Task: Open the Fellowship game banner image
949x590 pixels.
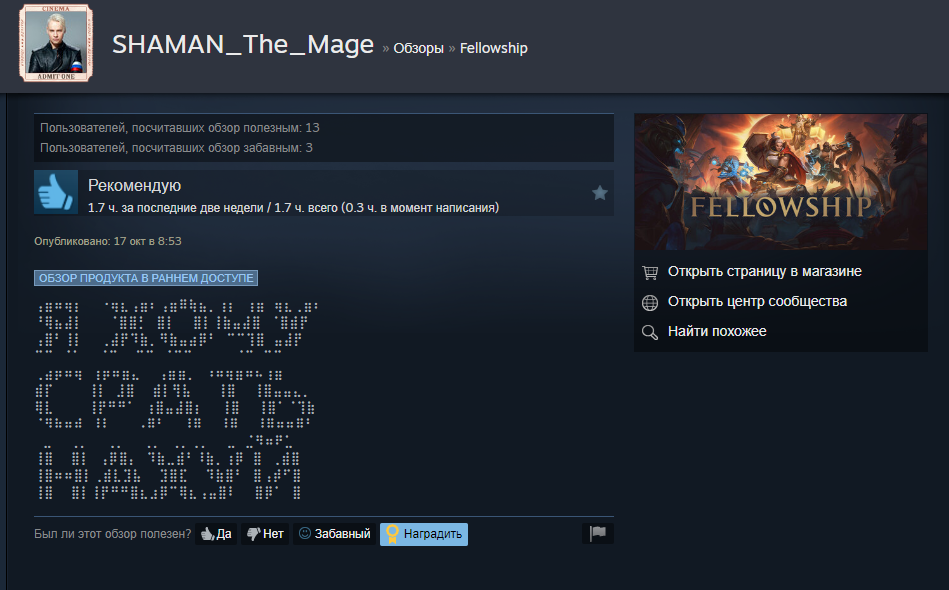Action: (780, 182)
